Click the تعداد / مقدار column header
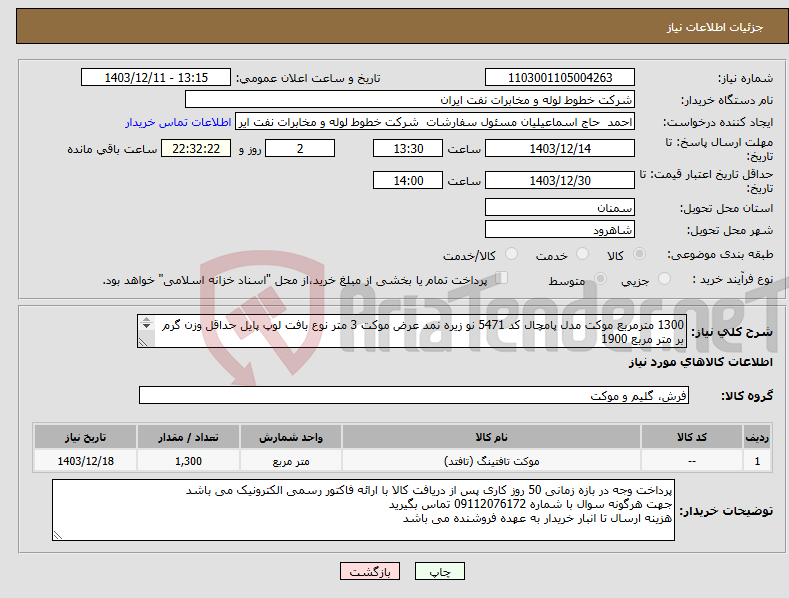This screenshot has height=598, width=789. tap(188, 437)
